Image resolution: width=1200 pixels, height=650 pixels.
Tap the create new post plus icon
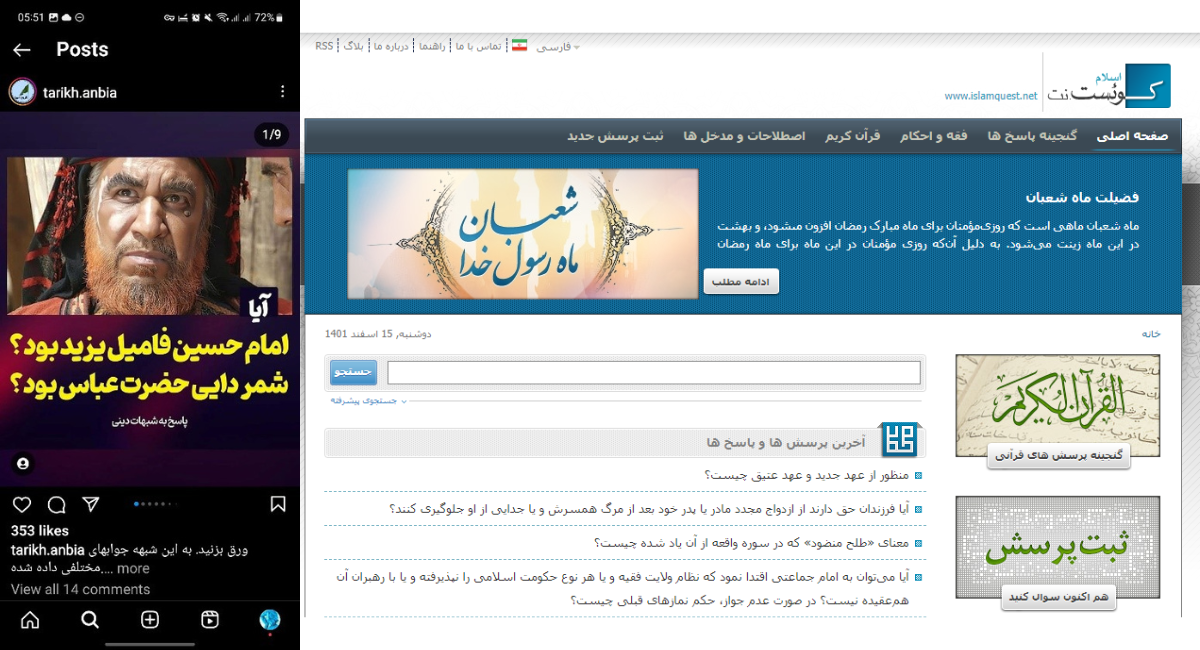coord(150,620)
